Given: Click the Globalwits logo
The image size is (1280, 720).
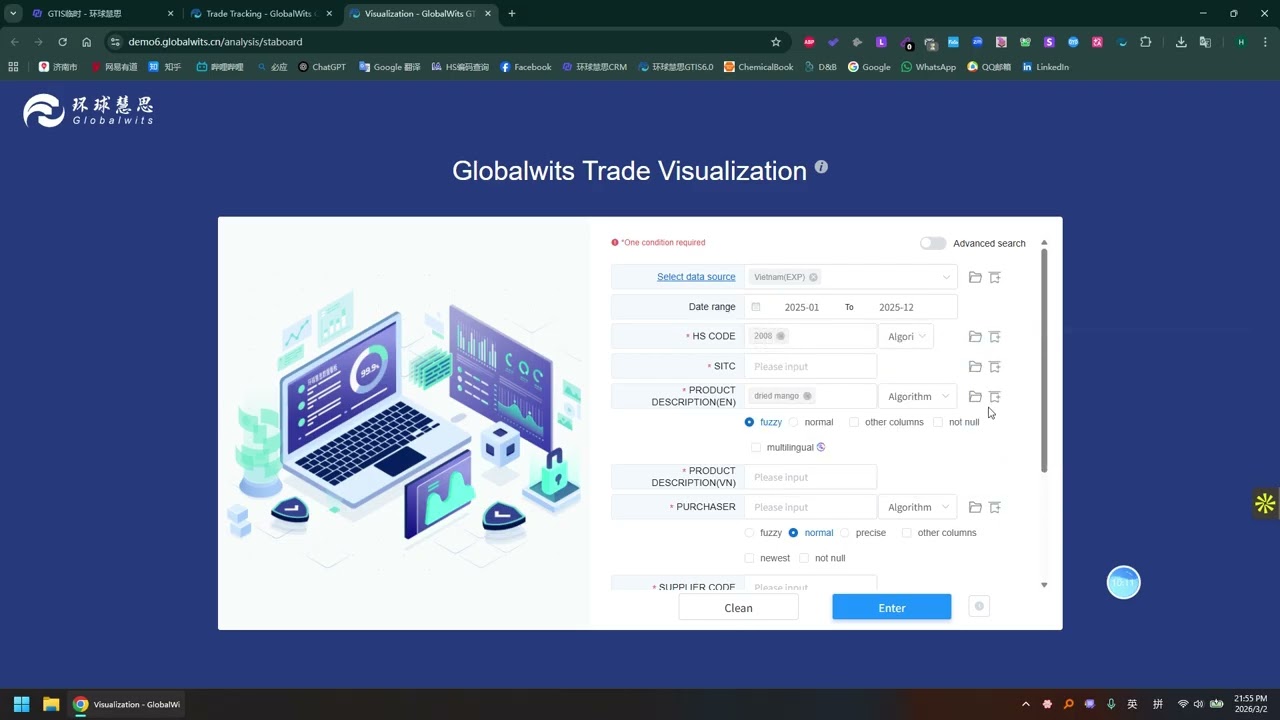Looking at the screenshot, I should [x=88, y=110].
